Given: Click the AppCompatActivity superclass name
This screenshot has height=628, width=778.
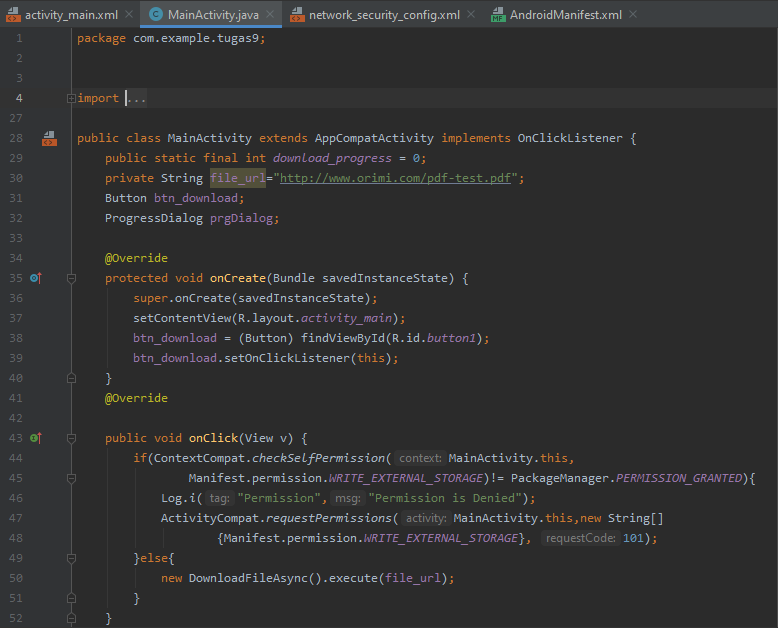Looking at the screenshot, I should 374,138.
